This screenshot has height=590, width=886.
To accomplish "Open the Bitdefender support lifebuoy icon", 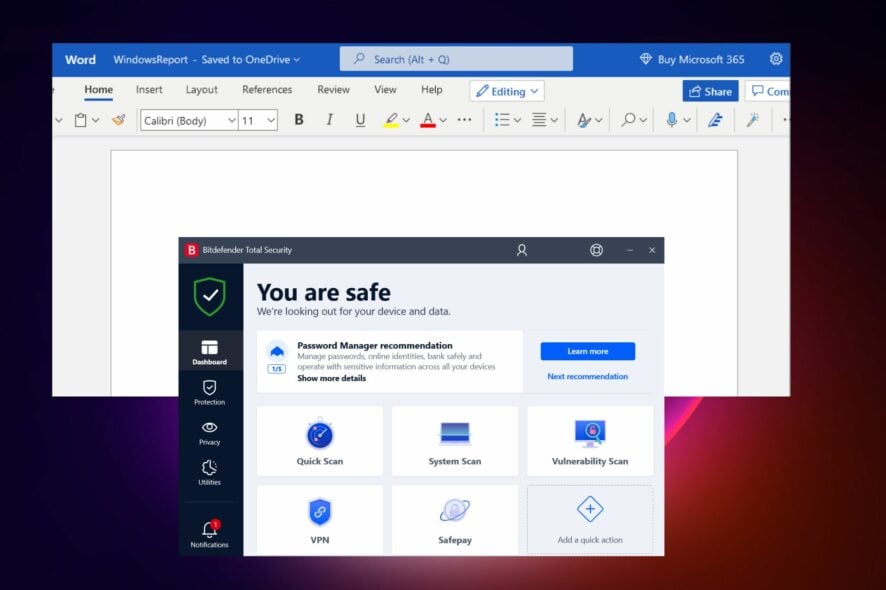I will pos(596,250).
